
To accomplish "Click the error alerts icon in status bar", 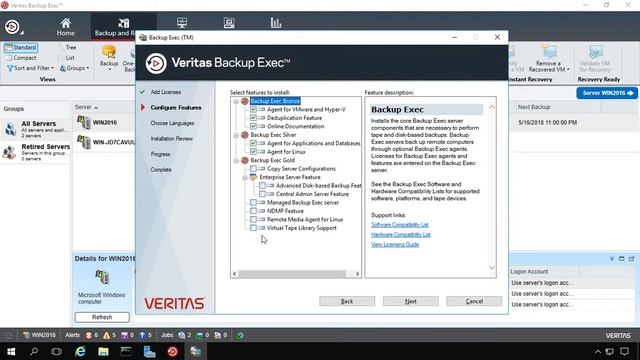I will click(89, 336).
